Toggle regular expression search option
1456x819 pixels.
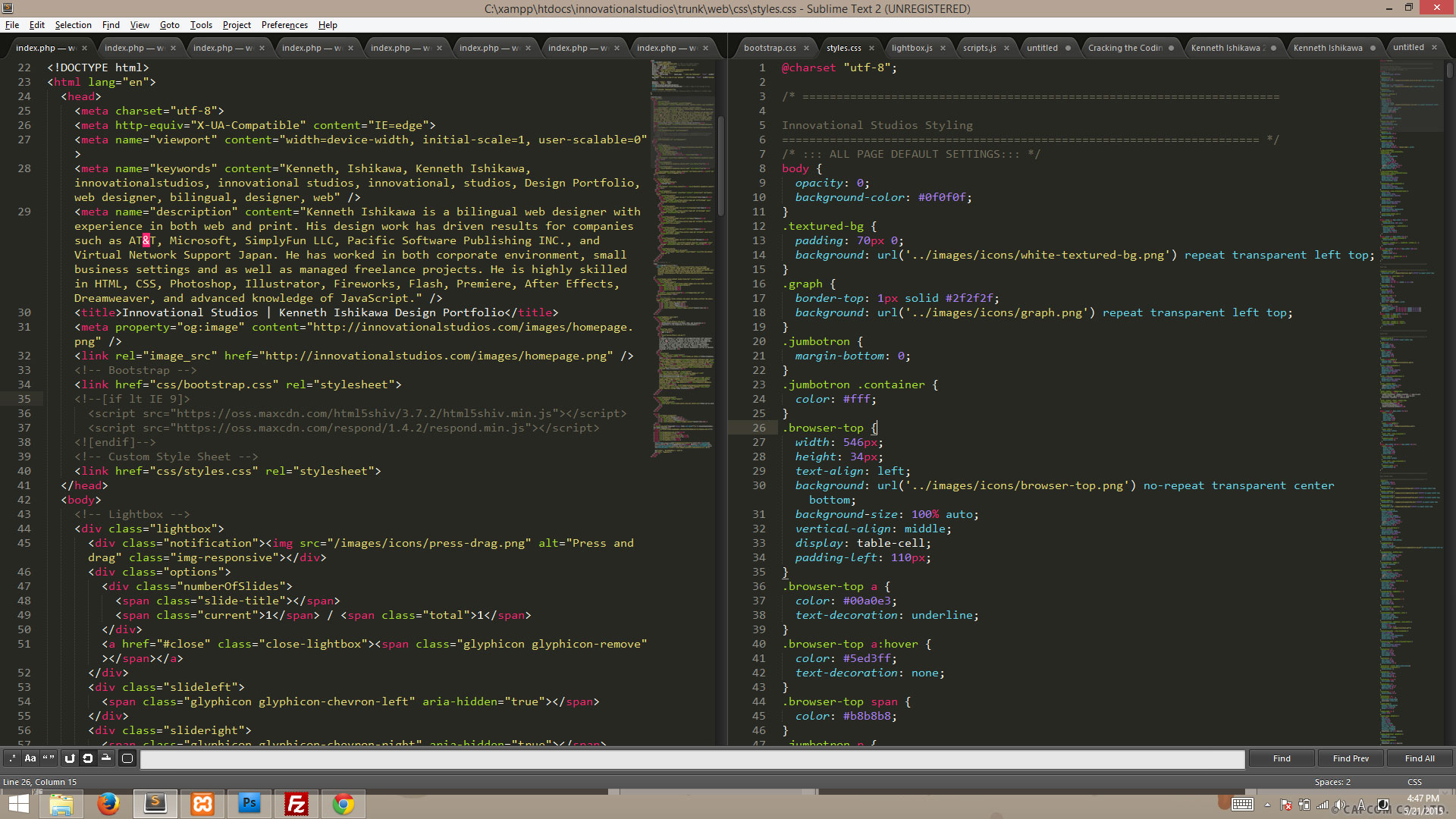[x=12, y=758]
